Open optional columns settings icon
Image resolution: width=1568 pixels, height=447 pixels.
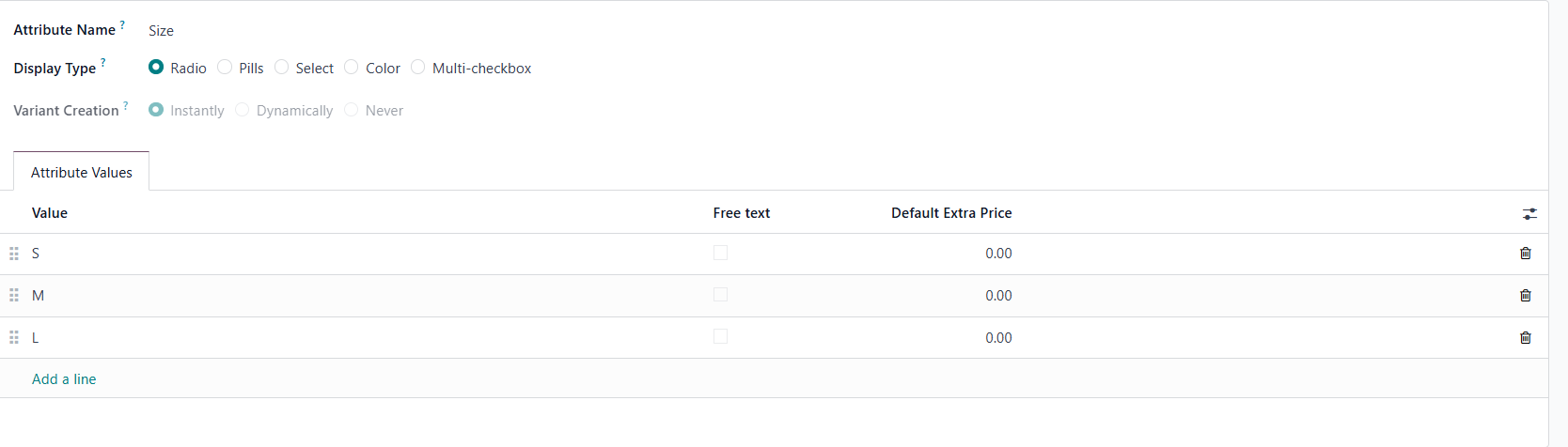point(1529,214)
